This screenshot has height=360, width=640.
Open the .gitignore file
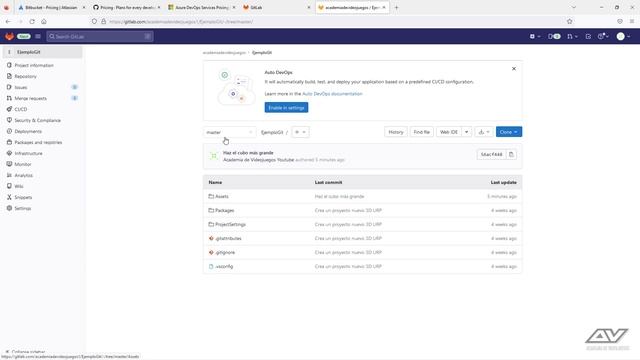[225, 253]
